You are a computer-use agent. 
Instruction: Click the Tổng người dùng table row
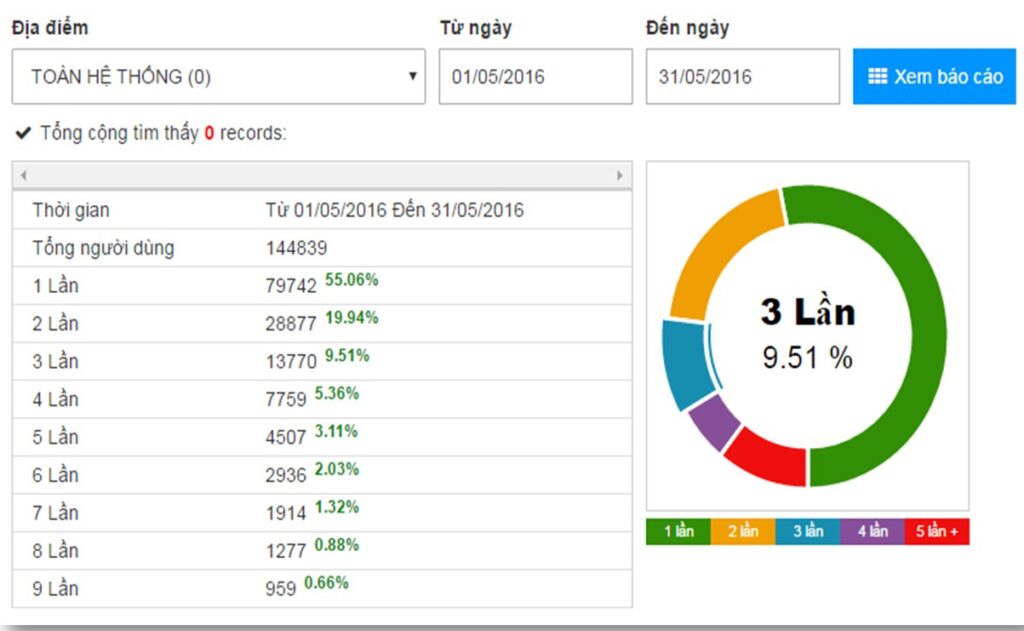(x=321, y=248)
